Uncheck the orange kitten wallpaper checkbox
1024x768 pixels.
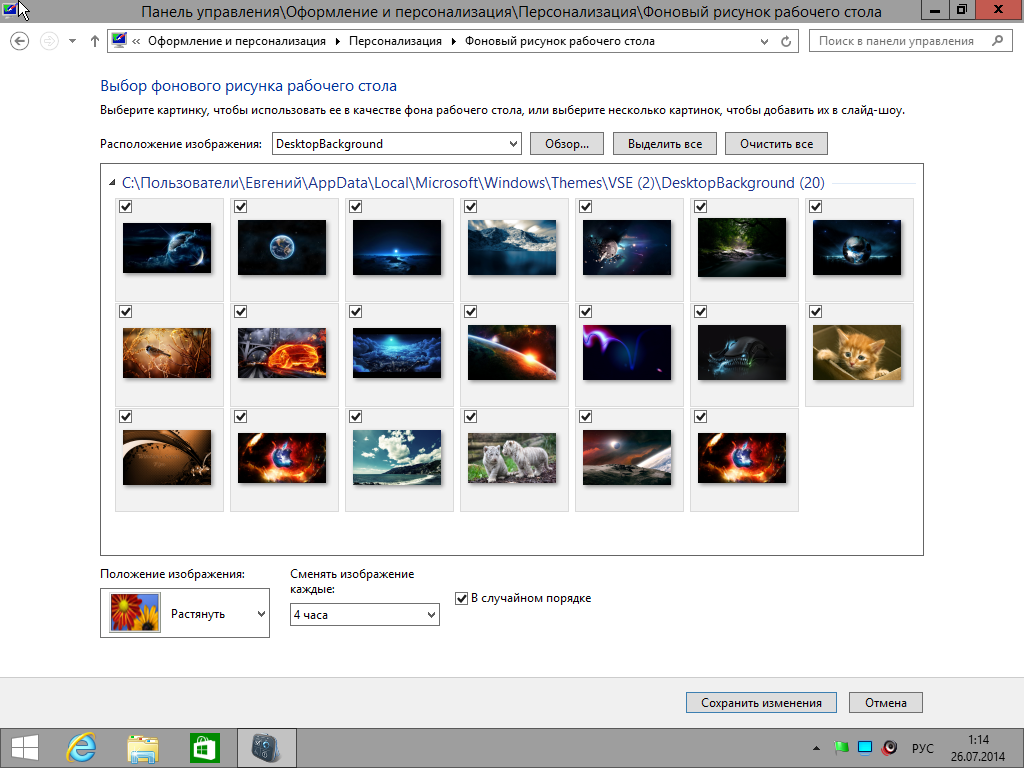[x=815, y=312]
